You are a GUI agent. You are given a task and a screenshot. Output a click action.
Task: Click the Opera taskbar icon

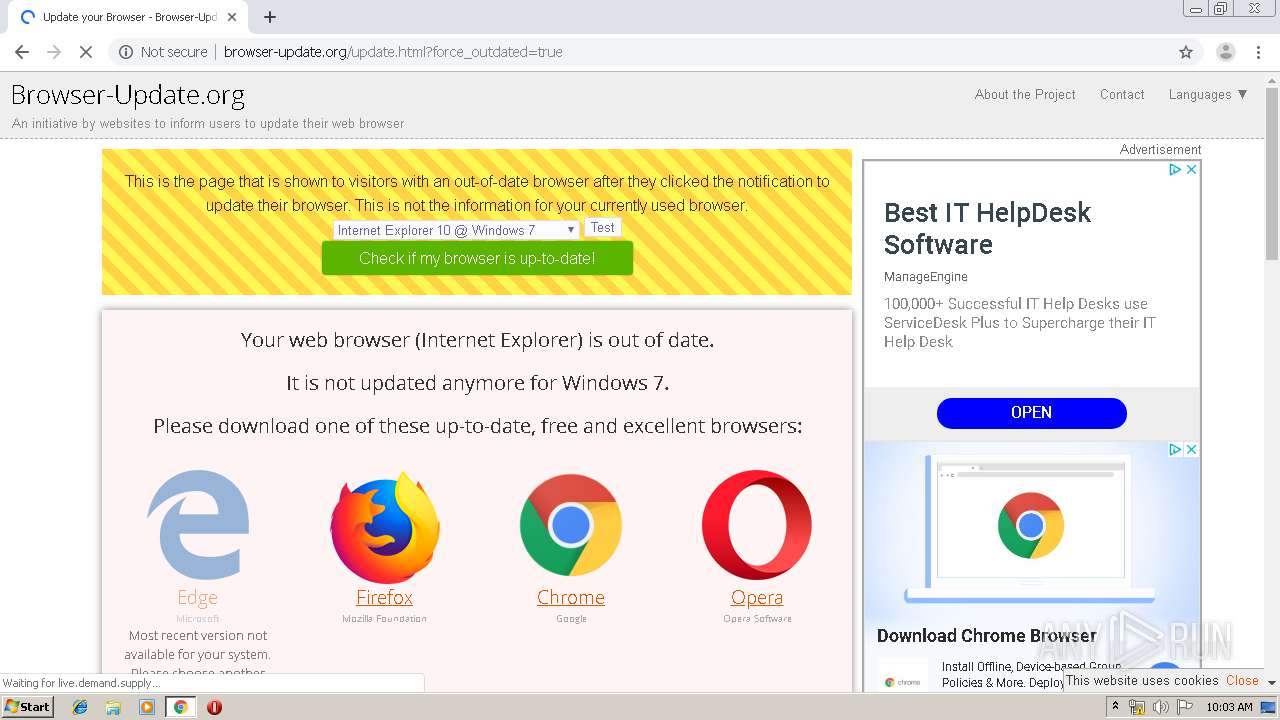pyautogui.click(x=214, y=707)
